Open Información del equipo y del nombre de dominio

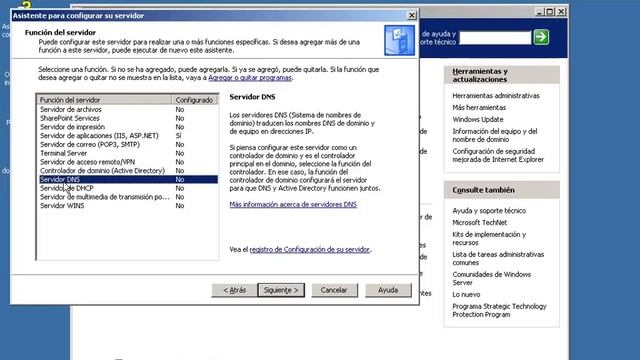[x=495, y=136]
